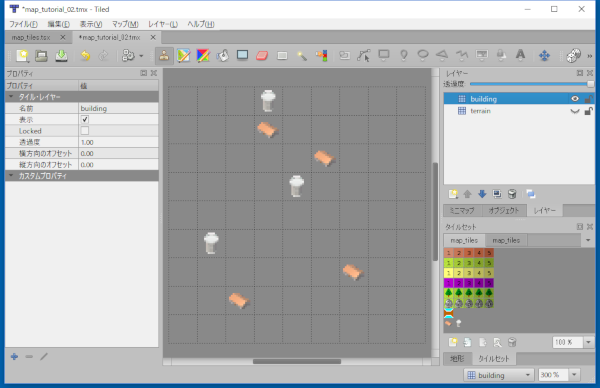
Task: Open the 編集 menu
Action: [x=58, y=24]
